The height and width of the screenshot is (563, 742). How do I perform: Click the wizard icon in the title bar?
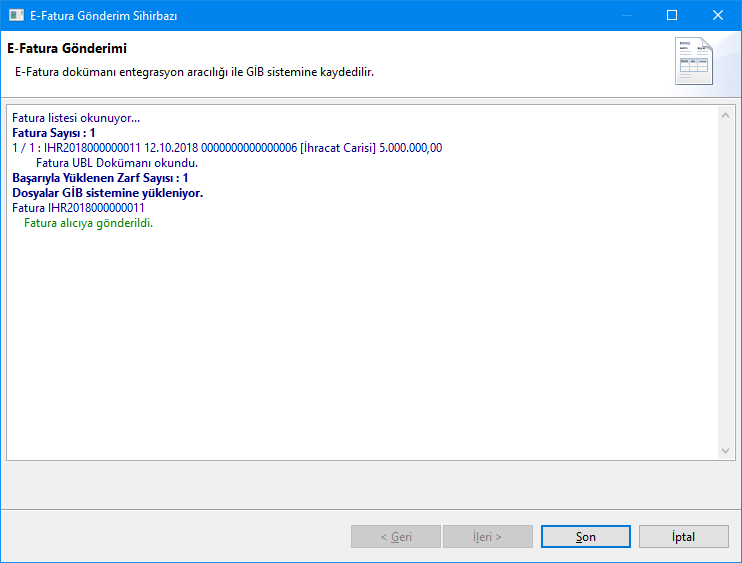(x=16, y=16)
